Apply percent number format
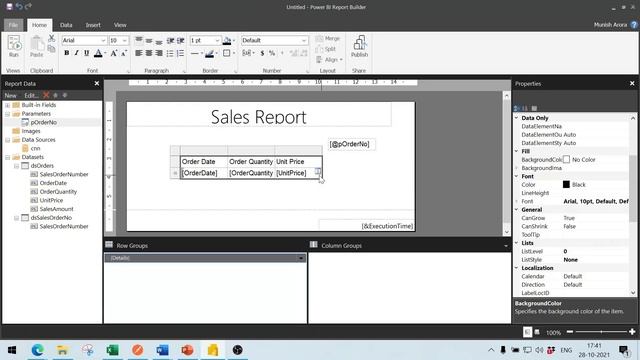The width and height of the screenshot is (640, 360). point(272,53)
